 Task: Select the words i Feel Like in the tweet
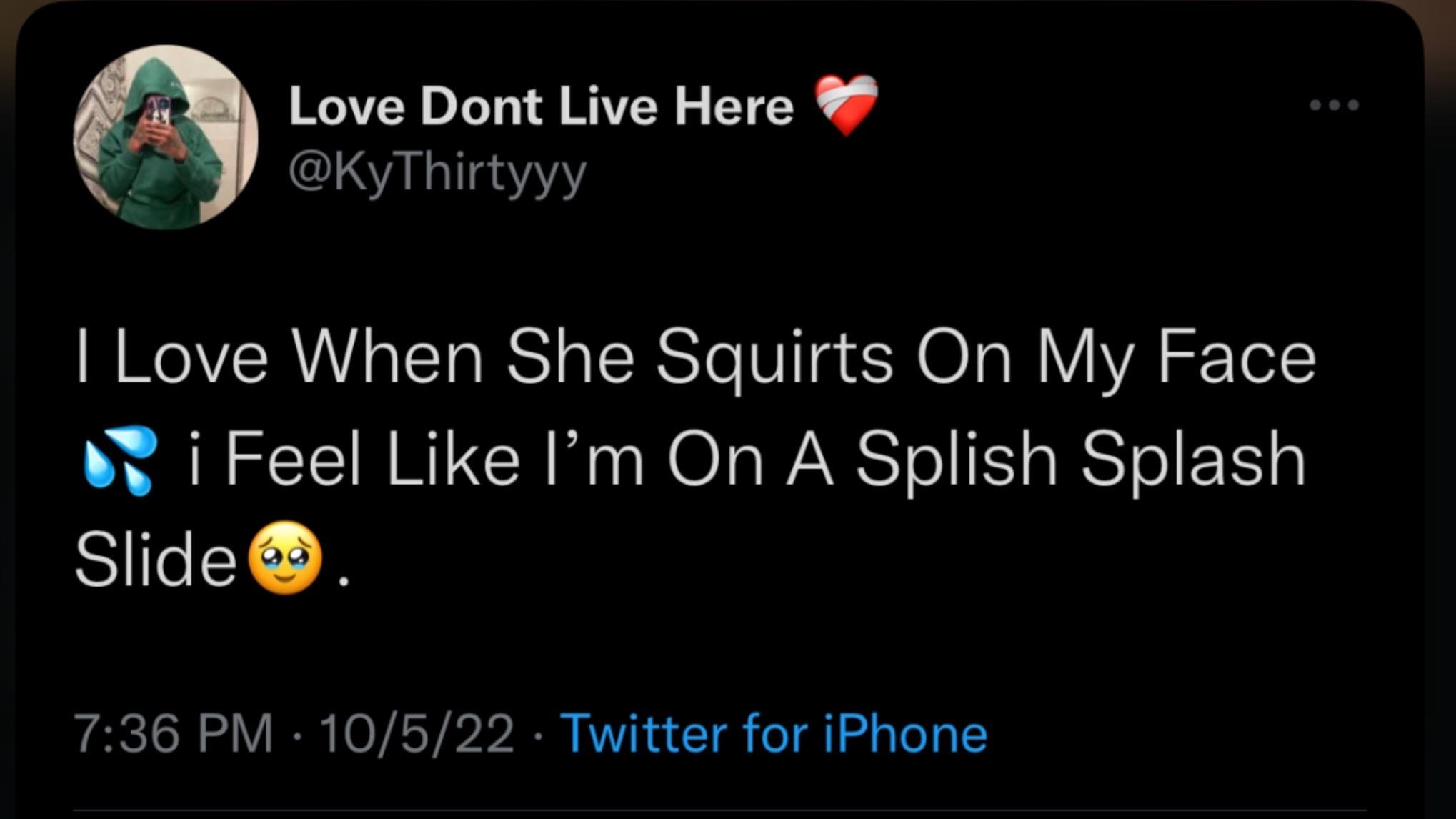[354, 459]
